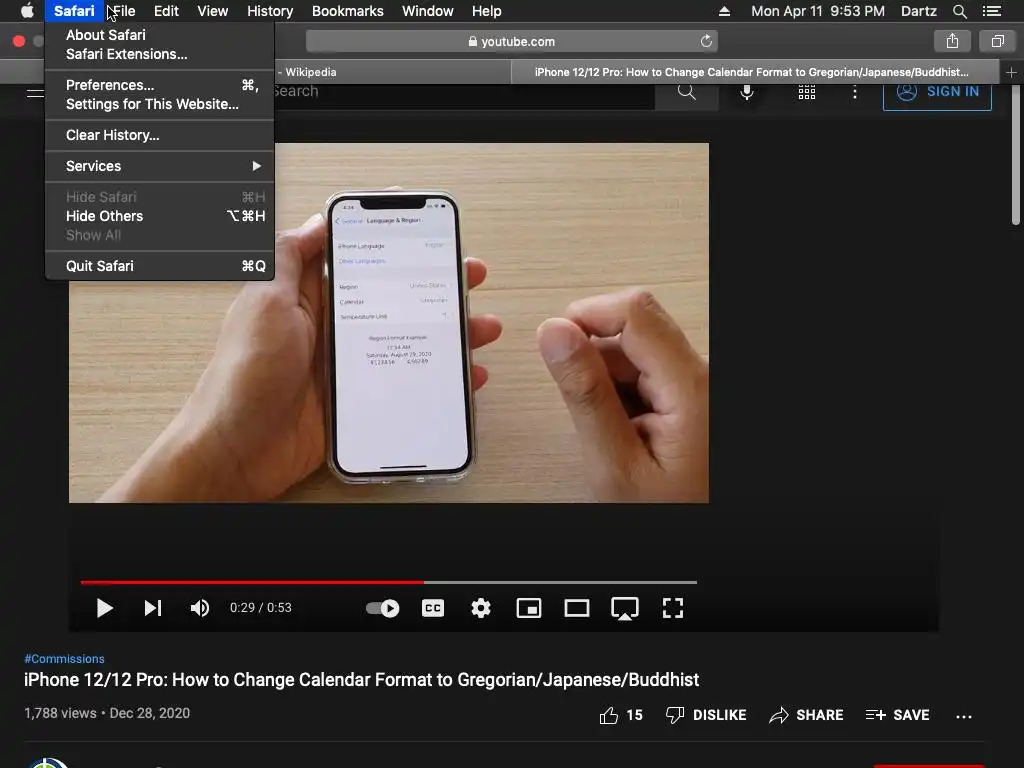Viewport: 1024px width, 768px height.
Task: Open video player settings gear
Action: [x=481, y=608]
